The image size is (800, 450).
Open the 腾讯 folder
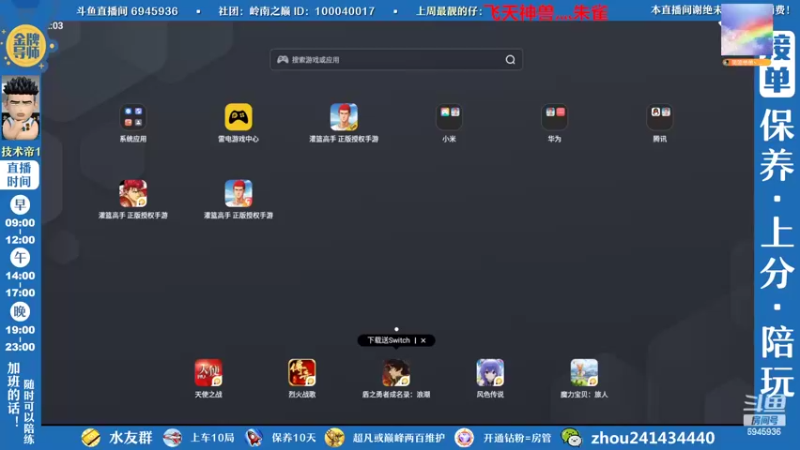click(660, 117)
